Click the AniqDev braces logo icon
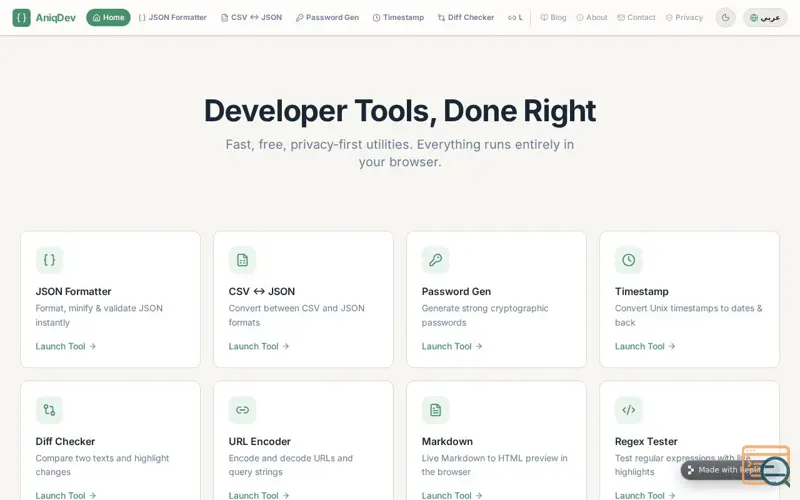This screenshot has height=500, width=800. point(21,17)
